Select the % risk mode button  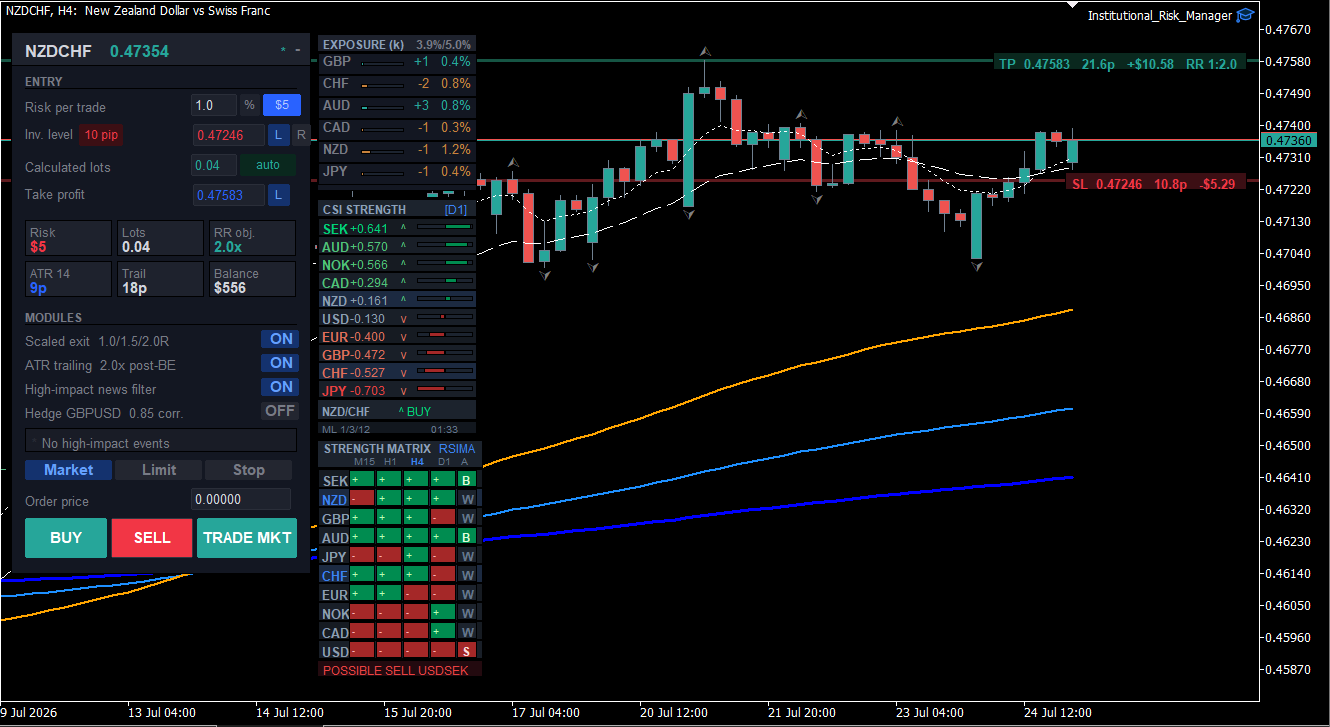point(249,105)
